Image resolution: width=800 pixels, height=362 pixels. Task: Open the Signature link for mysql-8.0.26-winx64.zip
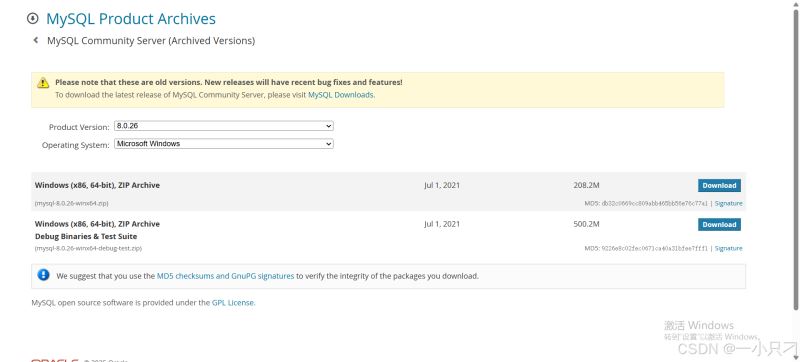728,203
